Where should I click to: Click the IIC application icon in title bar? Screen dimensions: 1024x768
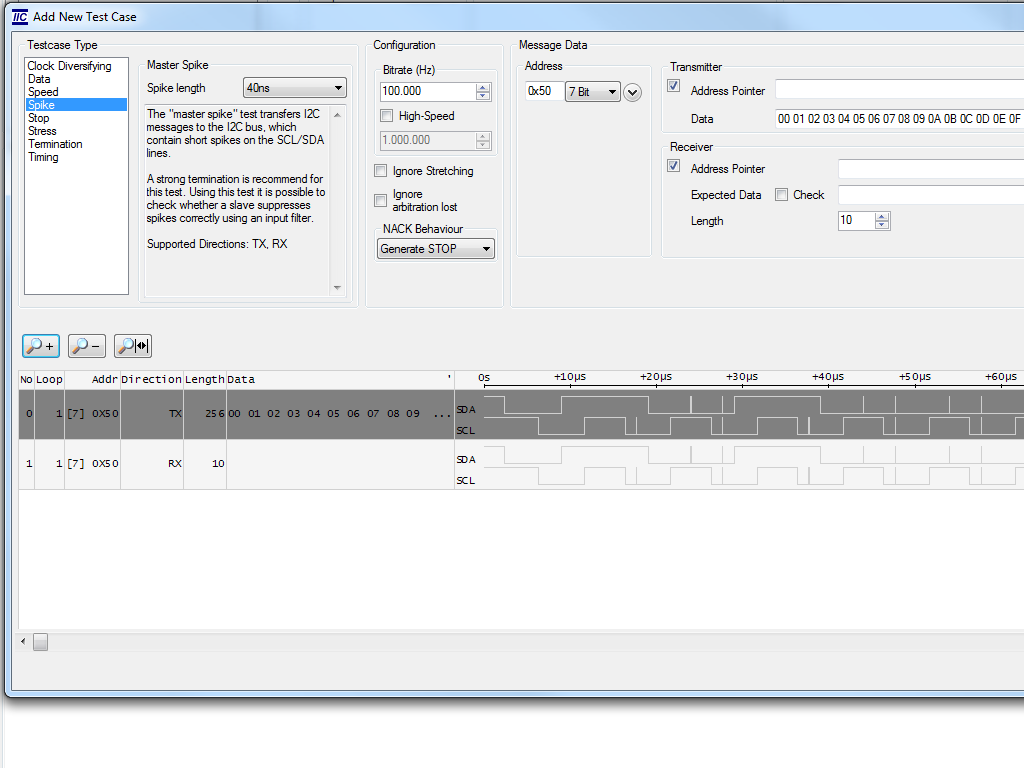pos(19,16)
